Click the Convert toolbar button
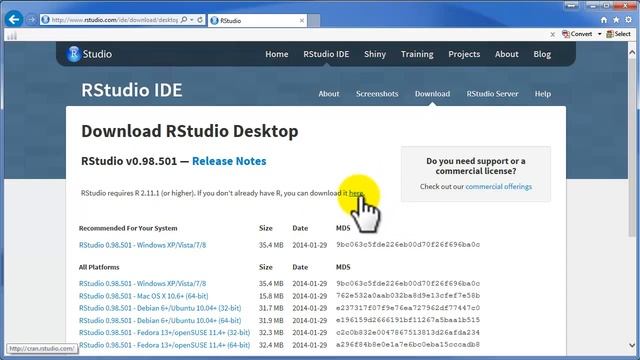 click(x=577, y=34)
